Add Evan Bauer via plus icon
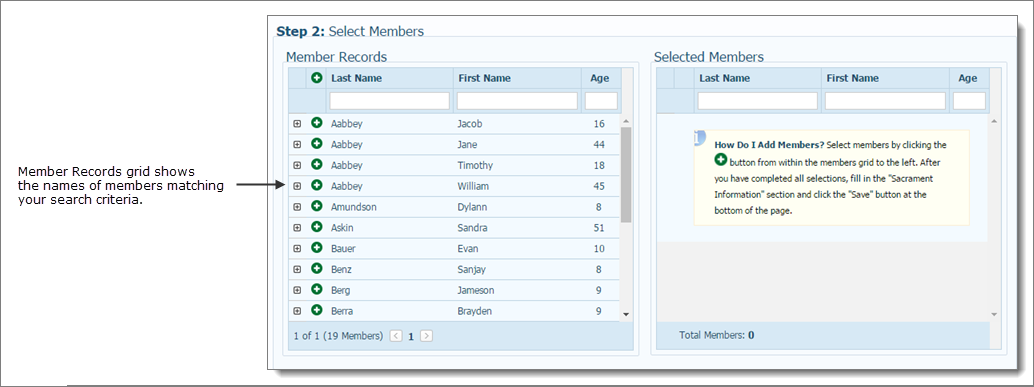Viewport: 1034px width, 387px height. point(317,248)
